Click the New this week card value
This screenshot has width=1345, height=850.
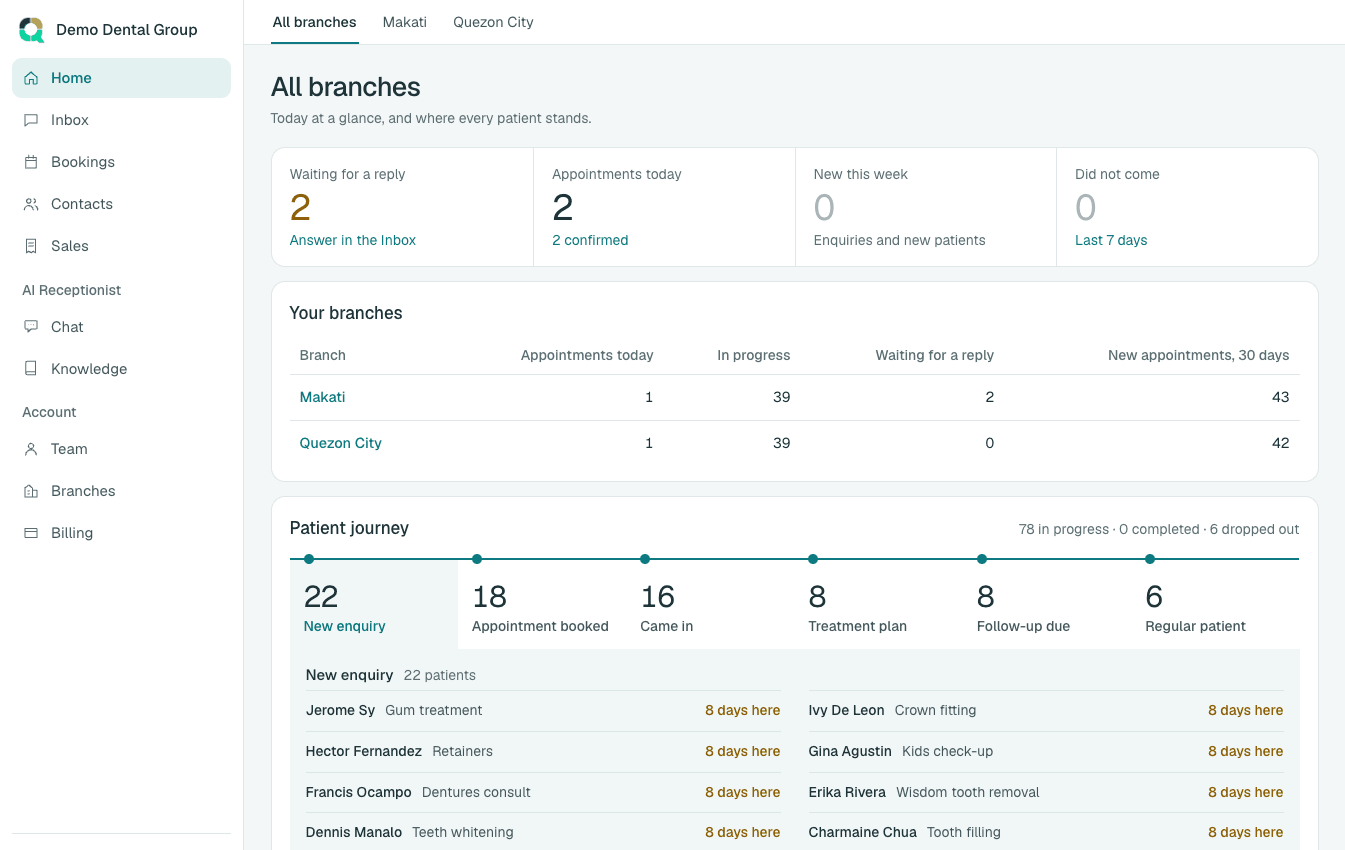point(824,207)
